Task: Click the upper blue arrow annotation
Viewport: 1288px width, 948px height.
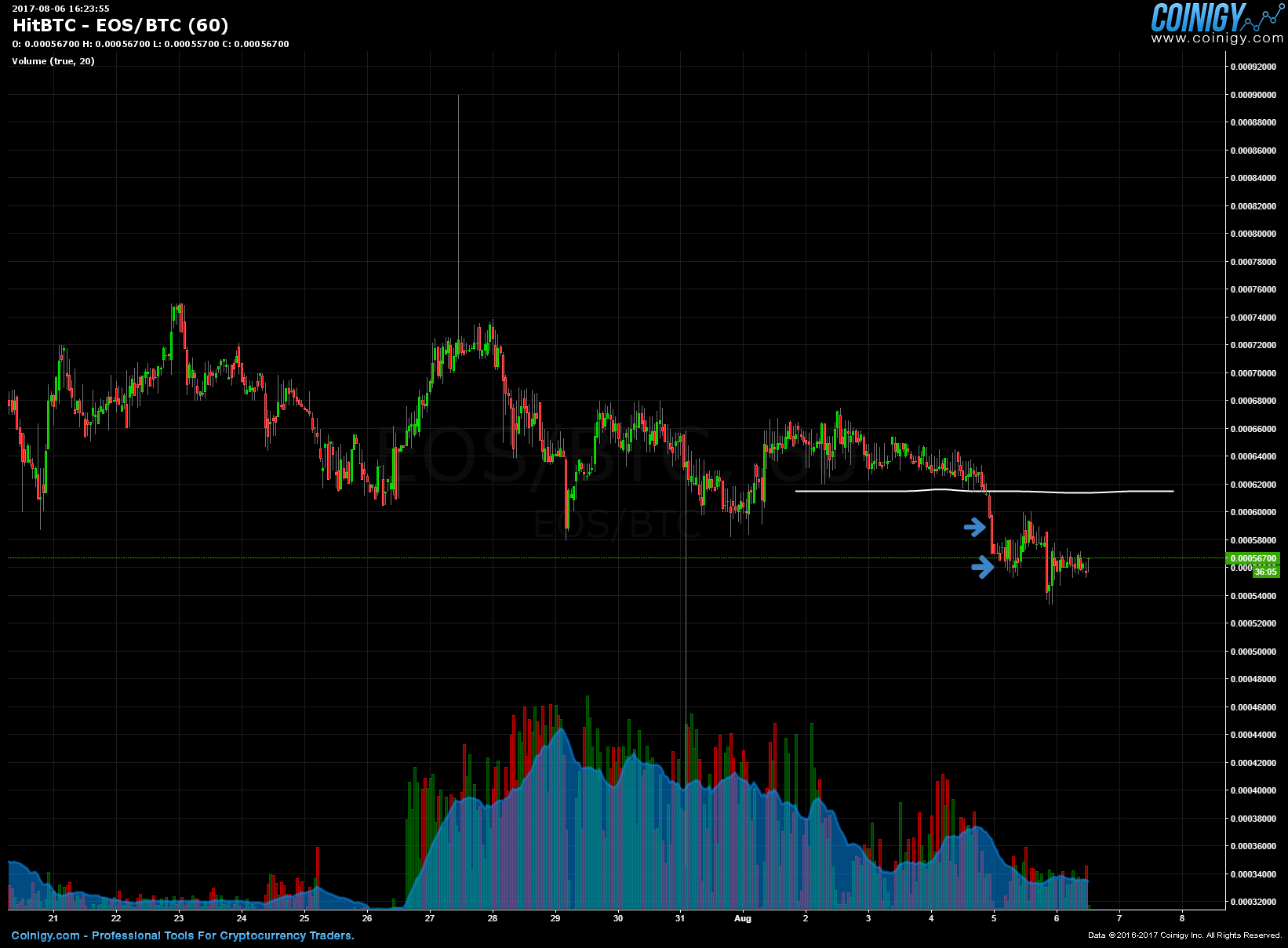Action: point(975,527)
